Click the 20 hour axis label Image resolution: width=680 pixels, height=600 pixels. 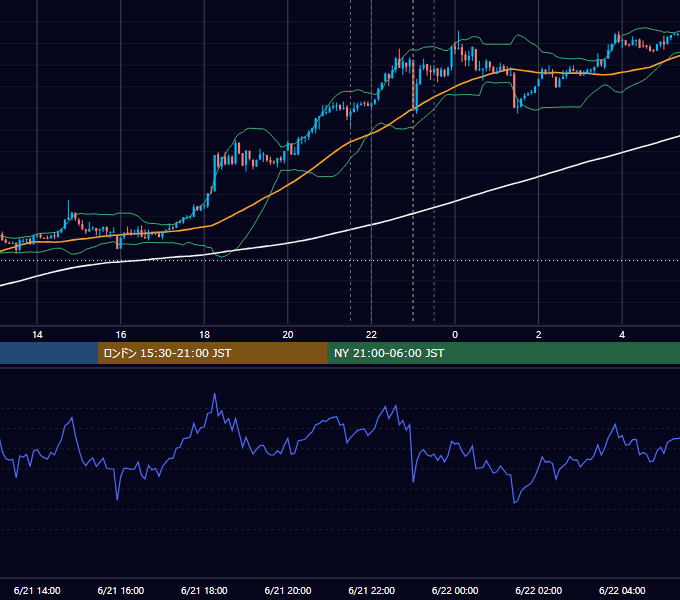click(288, 335)
